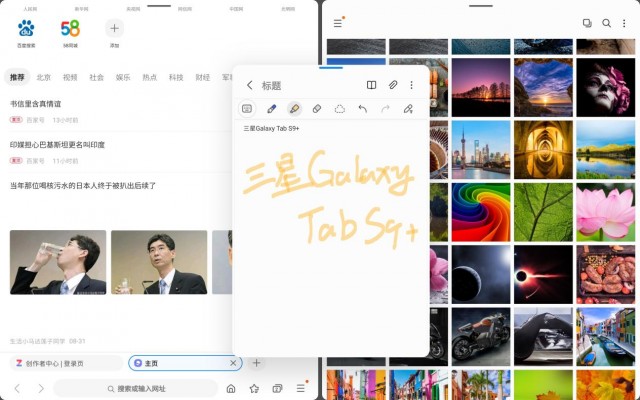Image resolution: width=640 pixels, height=400 pixels.
Task: Edit the note title 标题
Action: point(271,85)
